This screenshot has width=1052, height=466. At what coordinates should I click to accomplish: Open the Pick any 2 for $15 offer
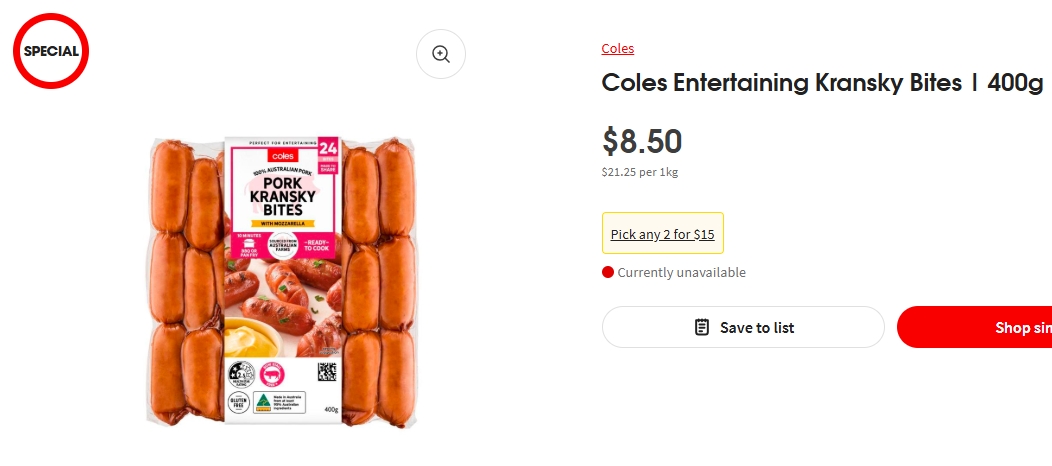[x=662, y=234]
